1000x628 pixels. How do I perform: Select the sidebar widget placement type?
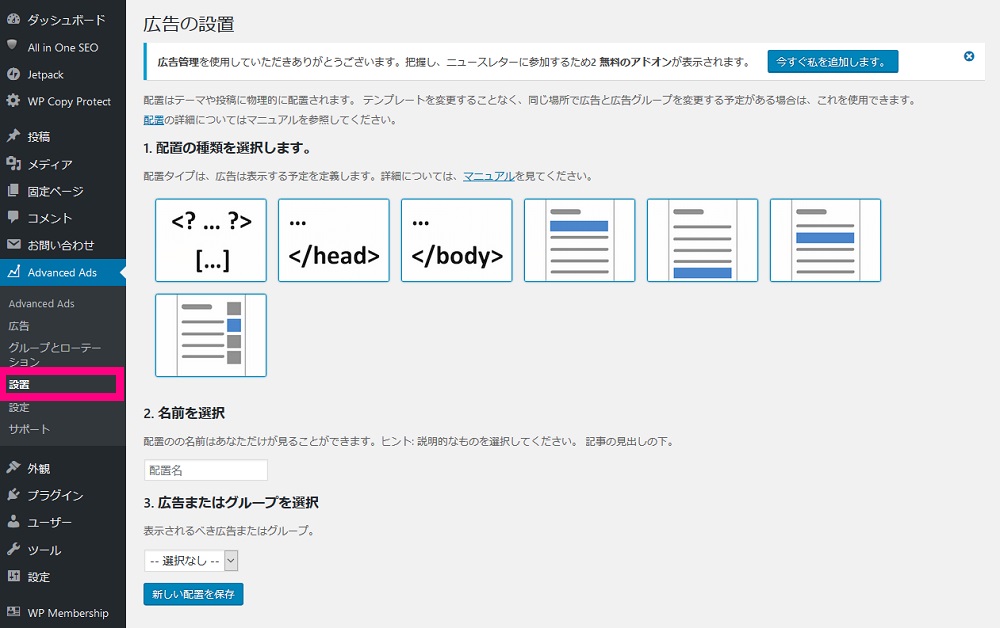coord(210,335)
